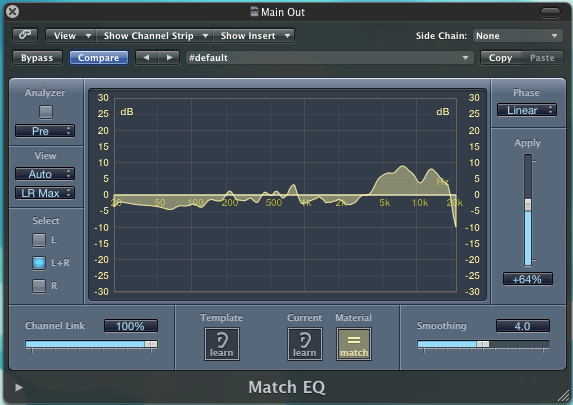Click the Analyzer label
Viewport: 573px width, 405px height.
click(x=45, y=93)
